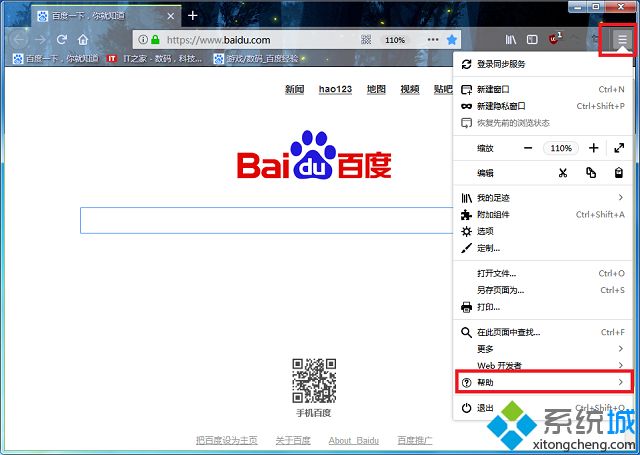Open the QR code icon in address bar
Screen dimensions: 640x455
tap(366, 40)
